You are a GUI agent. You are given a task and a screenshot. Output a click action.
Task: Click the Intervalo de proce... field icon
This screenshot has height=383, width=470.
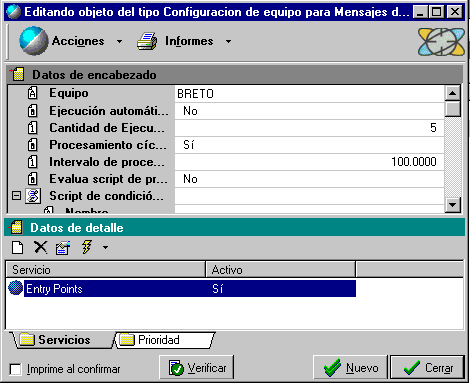(x=32, y=162)
